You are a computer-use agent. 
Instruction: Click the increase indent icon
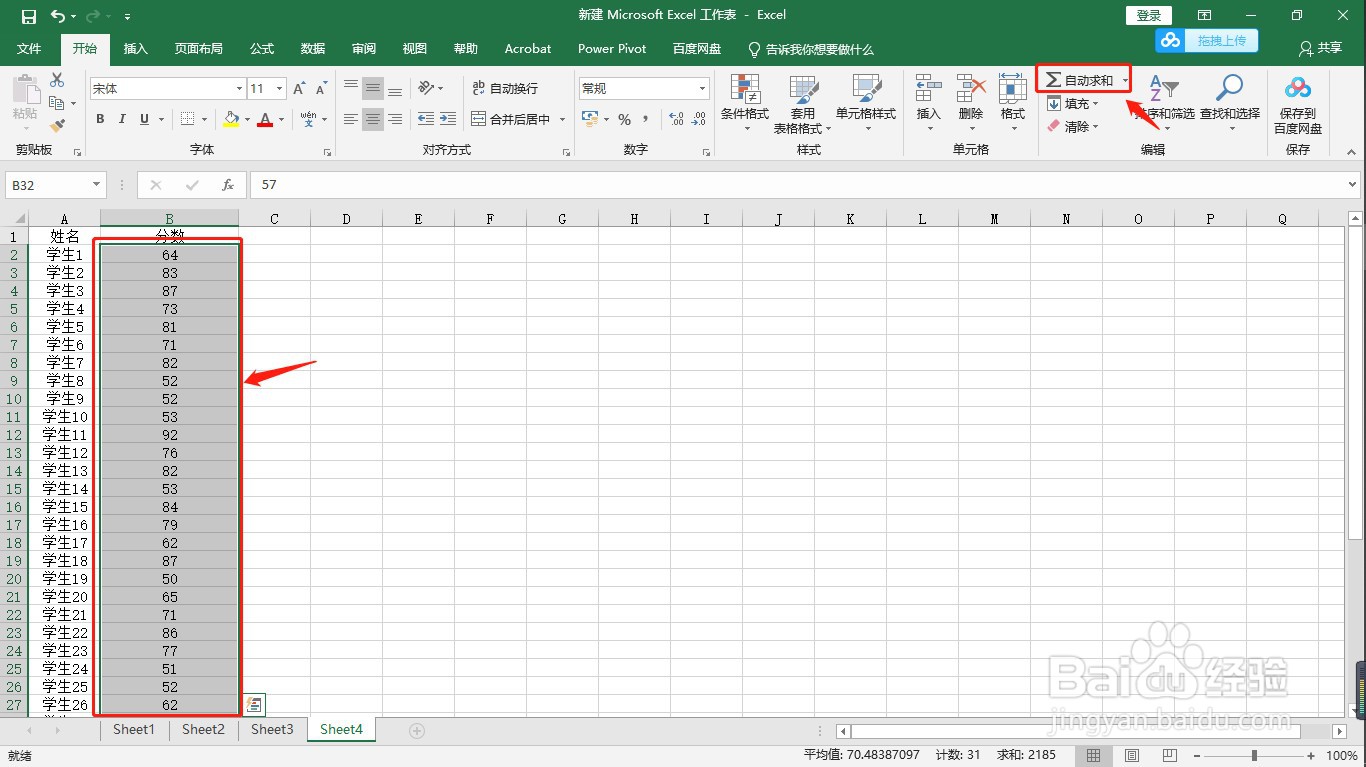coord(448,119)
